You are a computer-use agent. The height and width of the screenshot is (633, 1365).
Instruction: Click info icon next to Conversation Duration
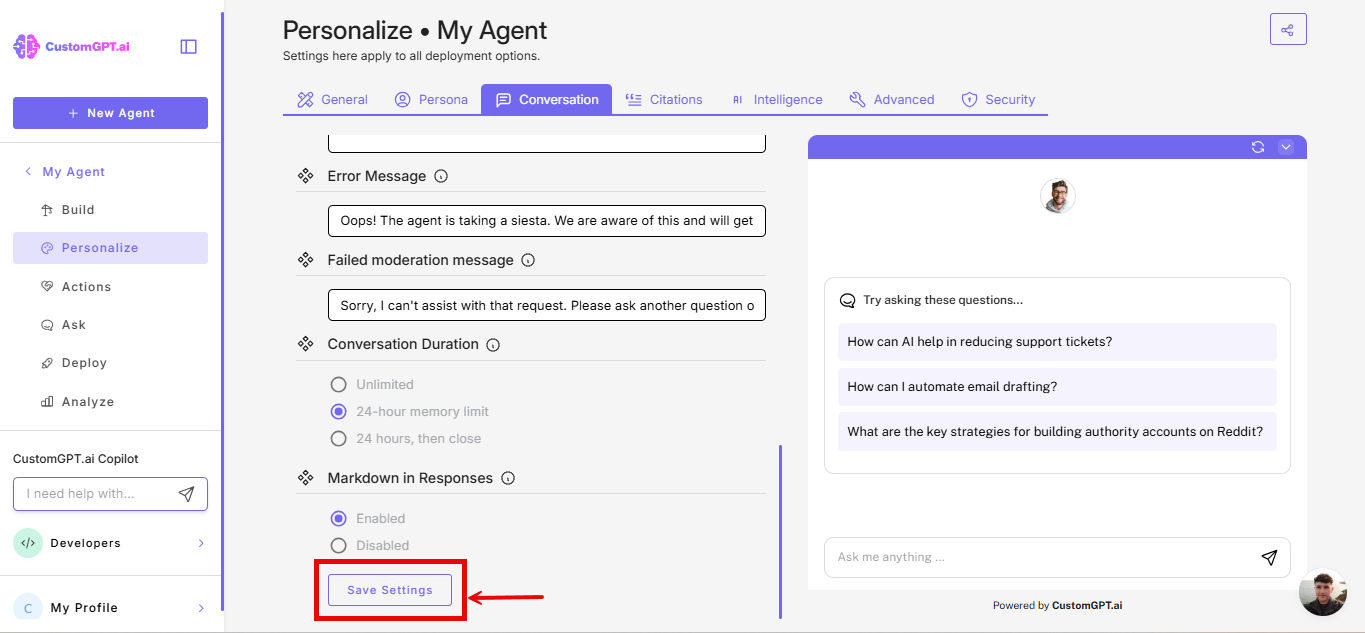[493, 344]
